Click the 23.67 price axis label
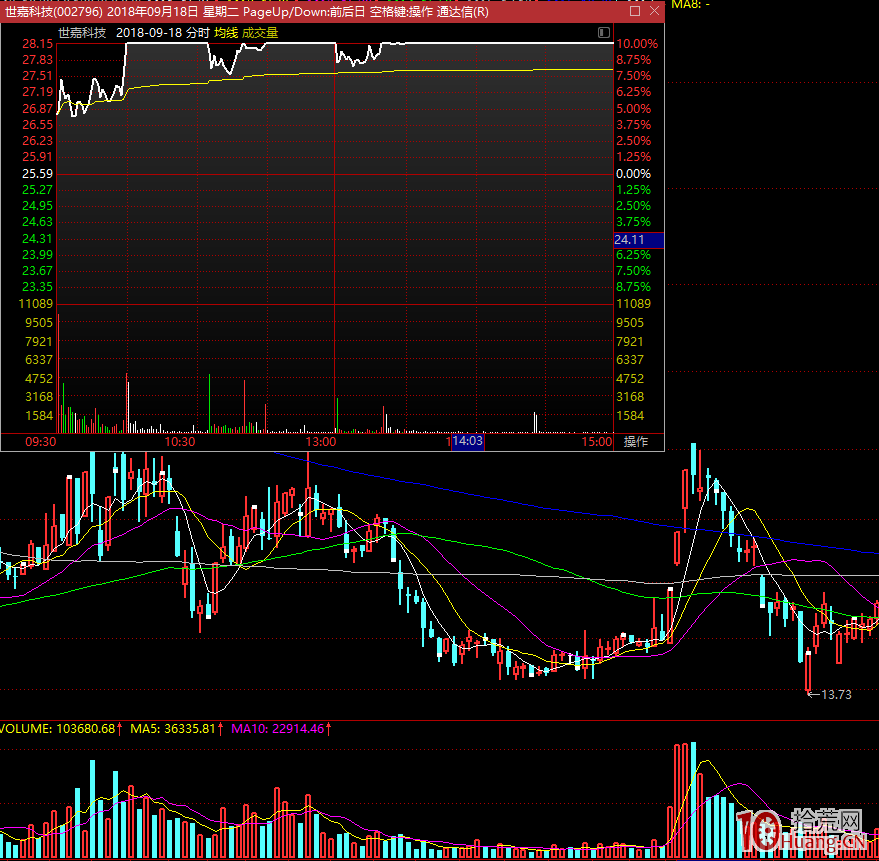 pos(38,271)
